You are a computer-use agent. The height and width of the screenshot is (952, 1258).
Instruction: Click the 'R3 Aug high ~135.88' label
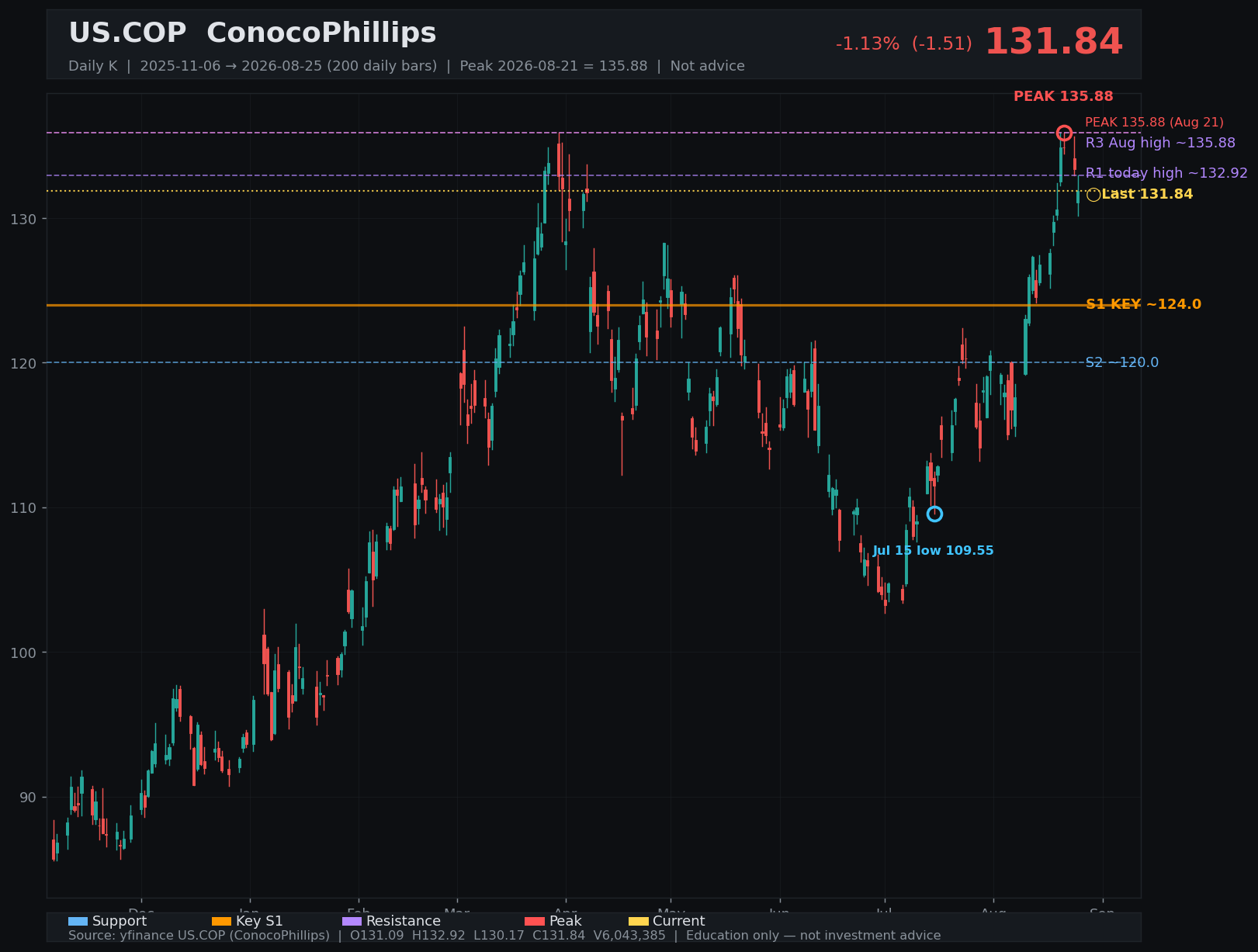coord(1160,143)
